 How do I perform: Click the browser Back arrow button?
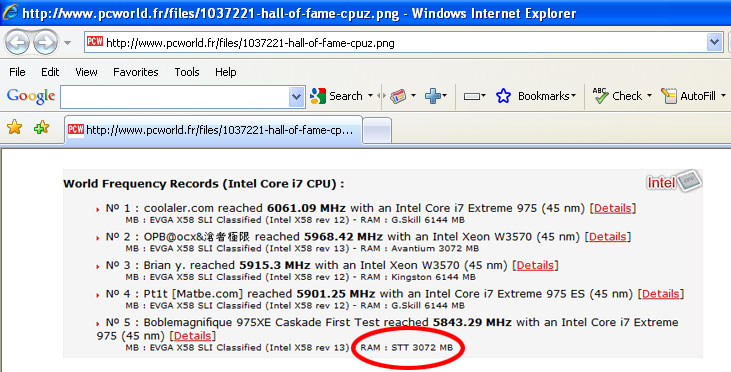click(x=18, y=43)
